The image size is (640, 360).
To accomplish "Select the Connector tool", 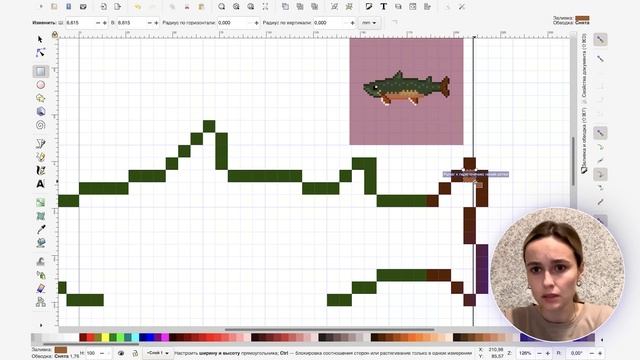I will [40, 302].
